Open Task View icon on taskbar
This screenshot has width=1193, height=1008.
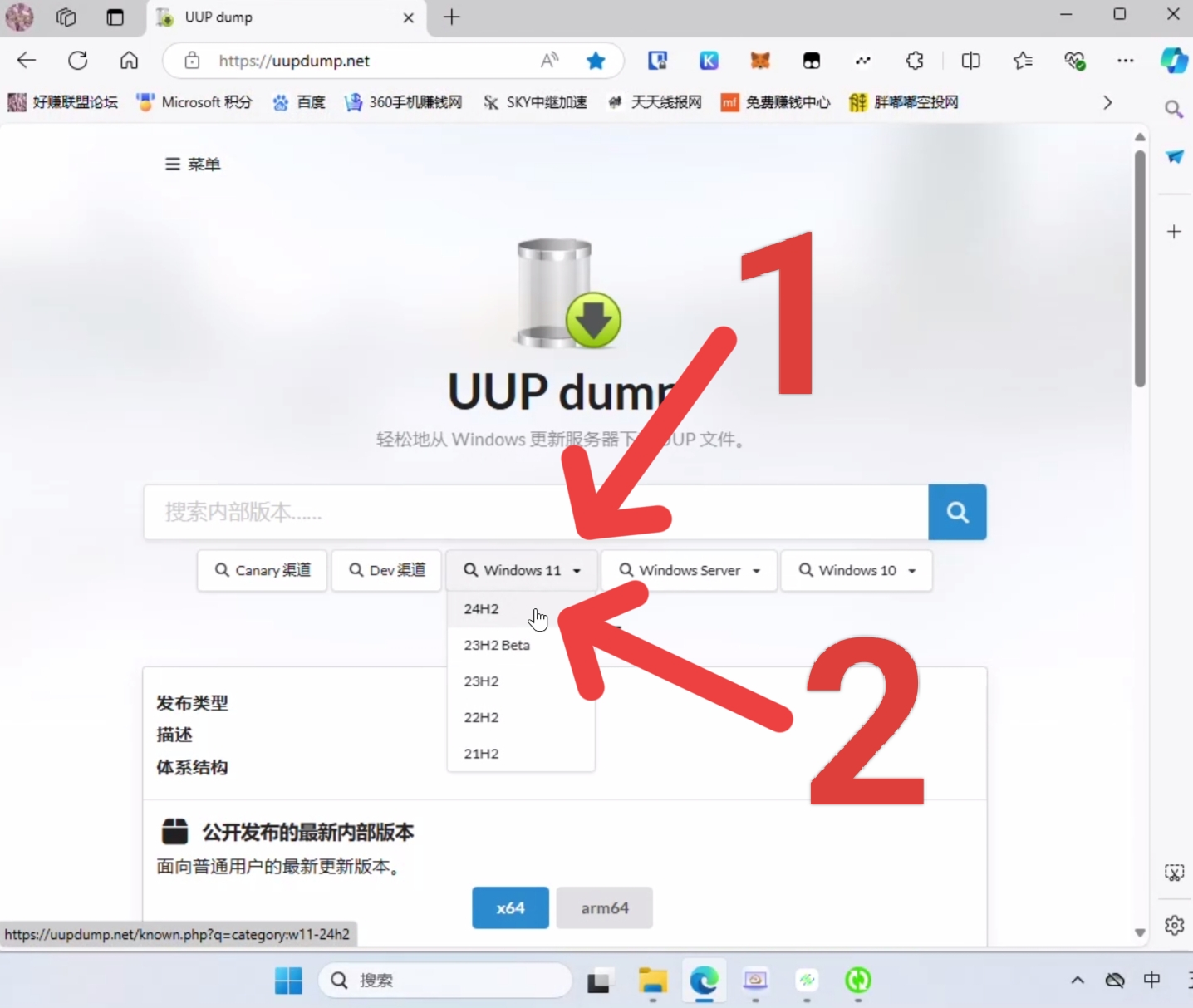point(600,981)
